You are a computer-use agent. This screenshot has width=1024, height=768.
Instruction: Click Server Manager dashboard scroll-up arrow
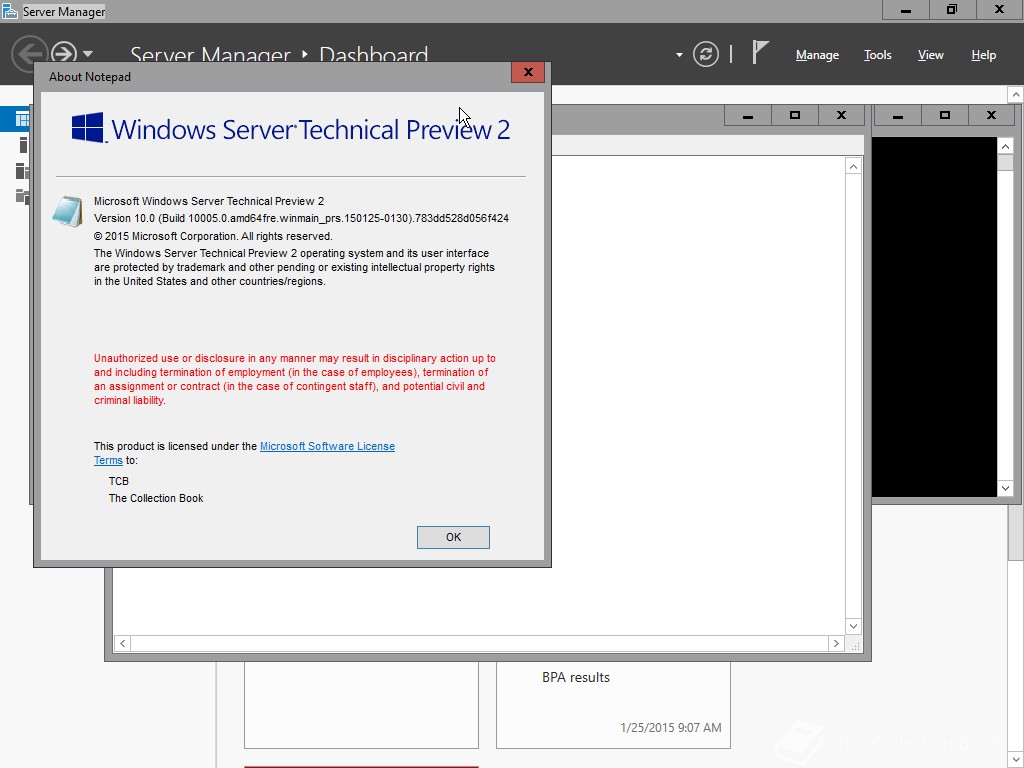(x=1016, y=95)
